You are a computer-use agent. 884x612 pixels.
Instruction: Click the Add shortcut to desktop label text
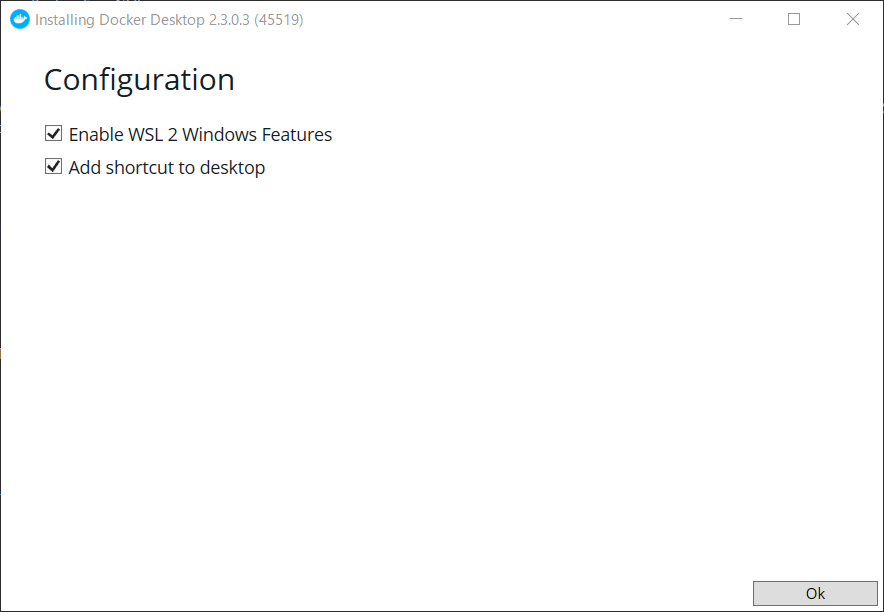point(167,168)
